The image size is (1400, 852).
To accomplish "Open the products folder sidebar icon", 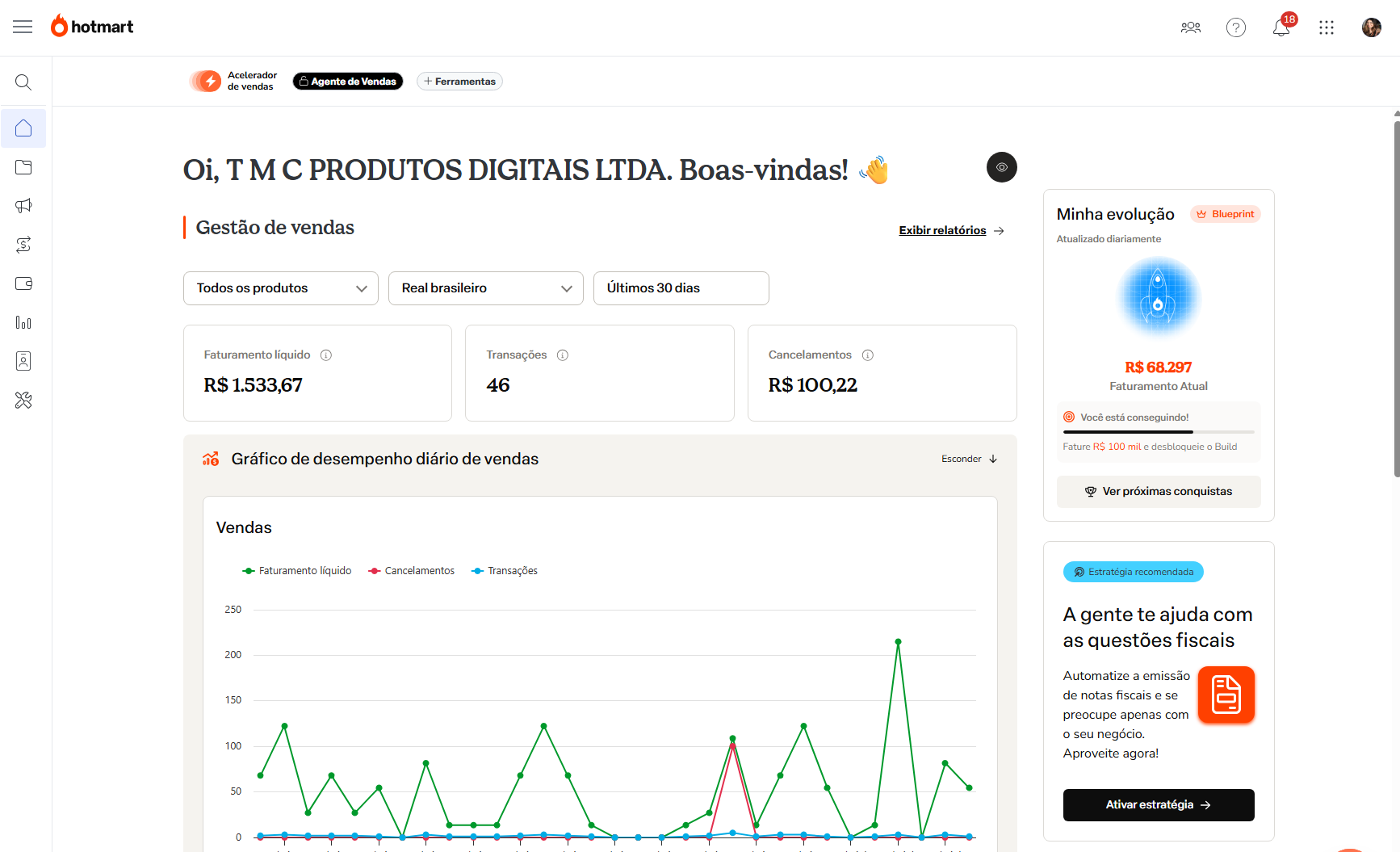I will (x=23, y=167).
